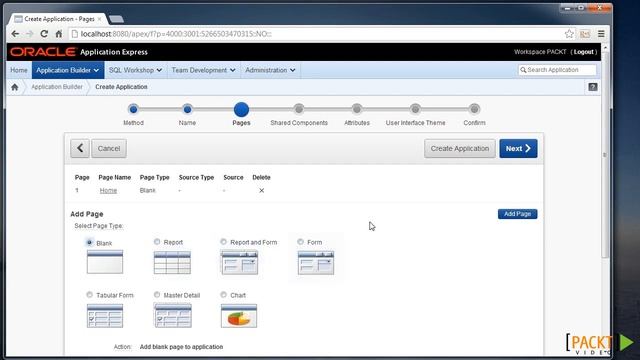
Task: Jump to Confirm wizard step
Action: click(x=474, y=109)
